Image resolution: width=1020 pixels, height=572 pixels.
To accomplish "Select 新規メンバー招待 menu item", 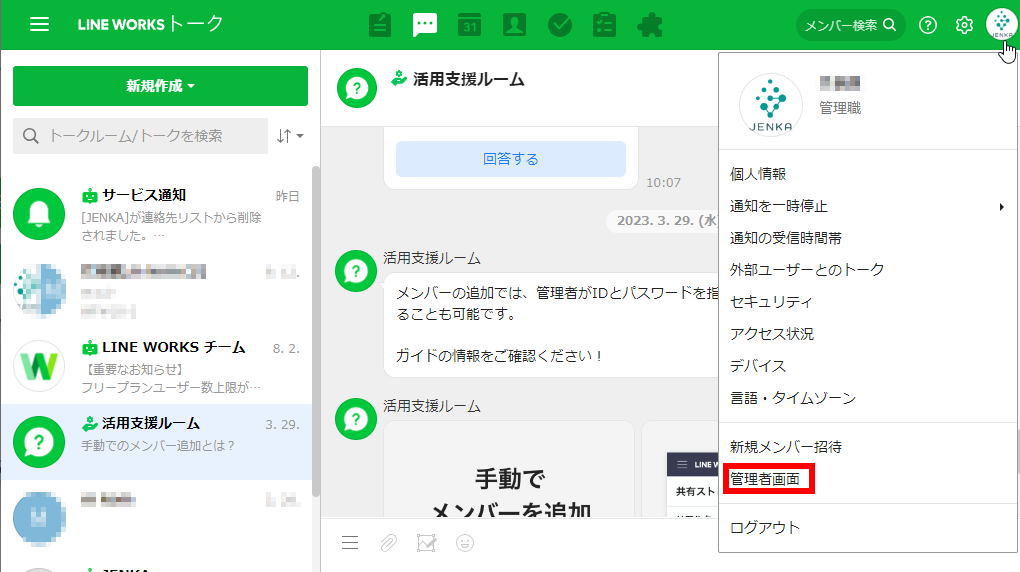I will pos(786,447).
